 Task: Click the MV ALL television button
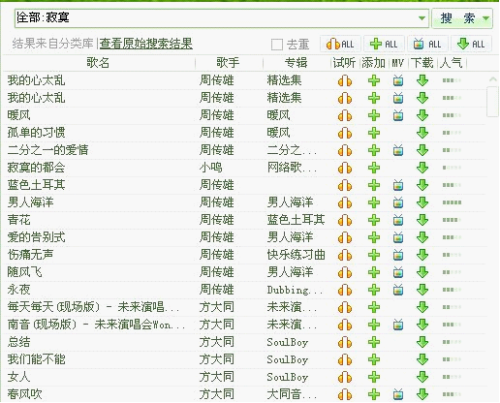tap(427, 44)
